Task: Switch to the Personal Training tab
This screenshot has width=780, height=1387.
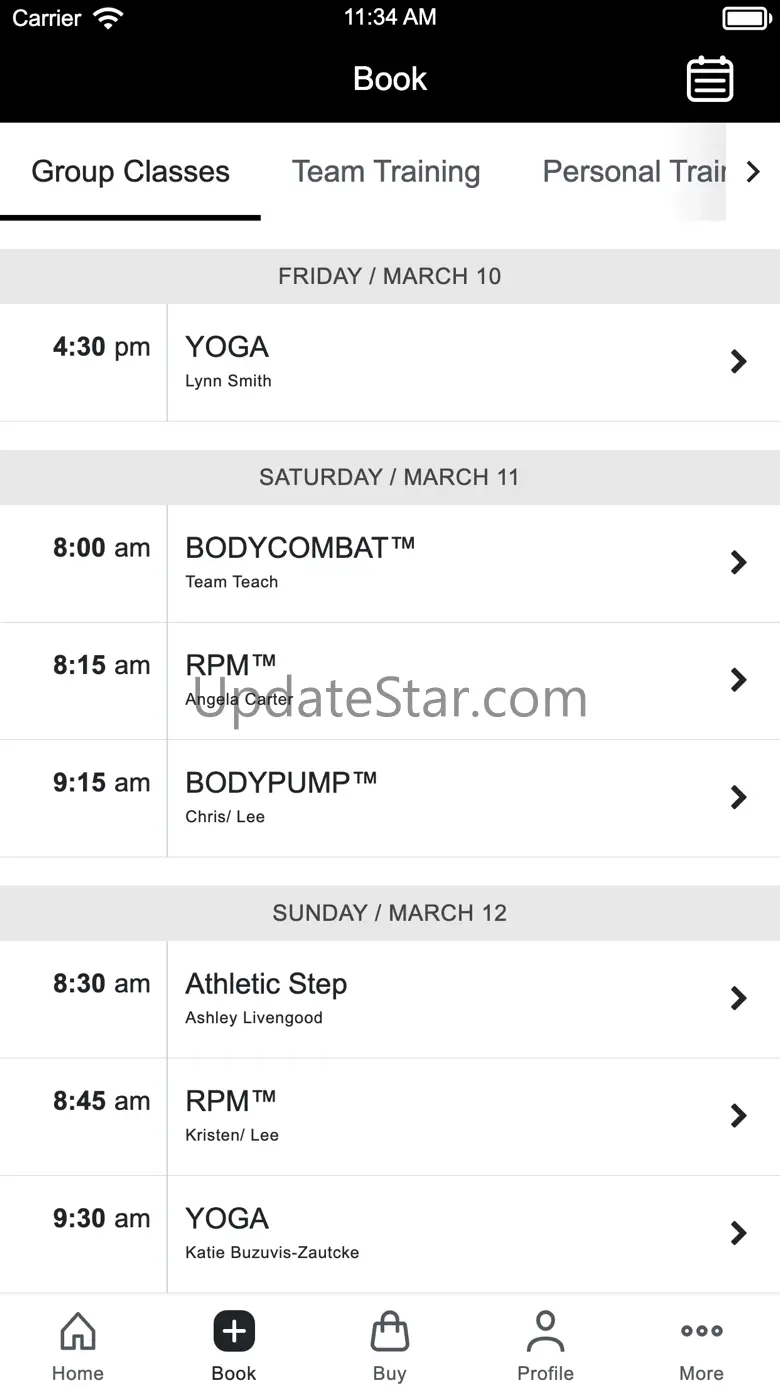Action: (633, 172)
